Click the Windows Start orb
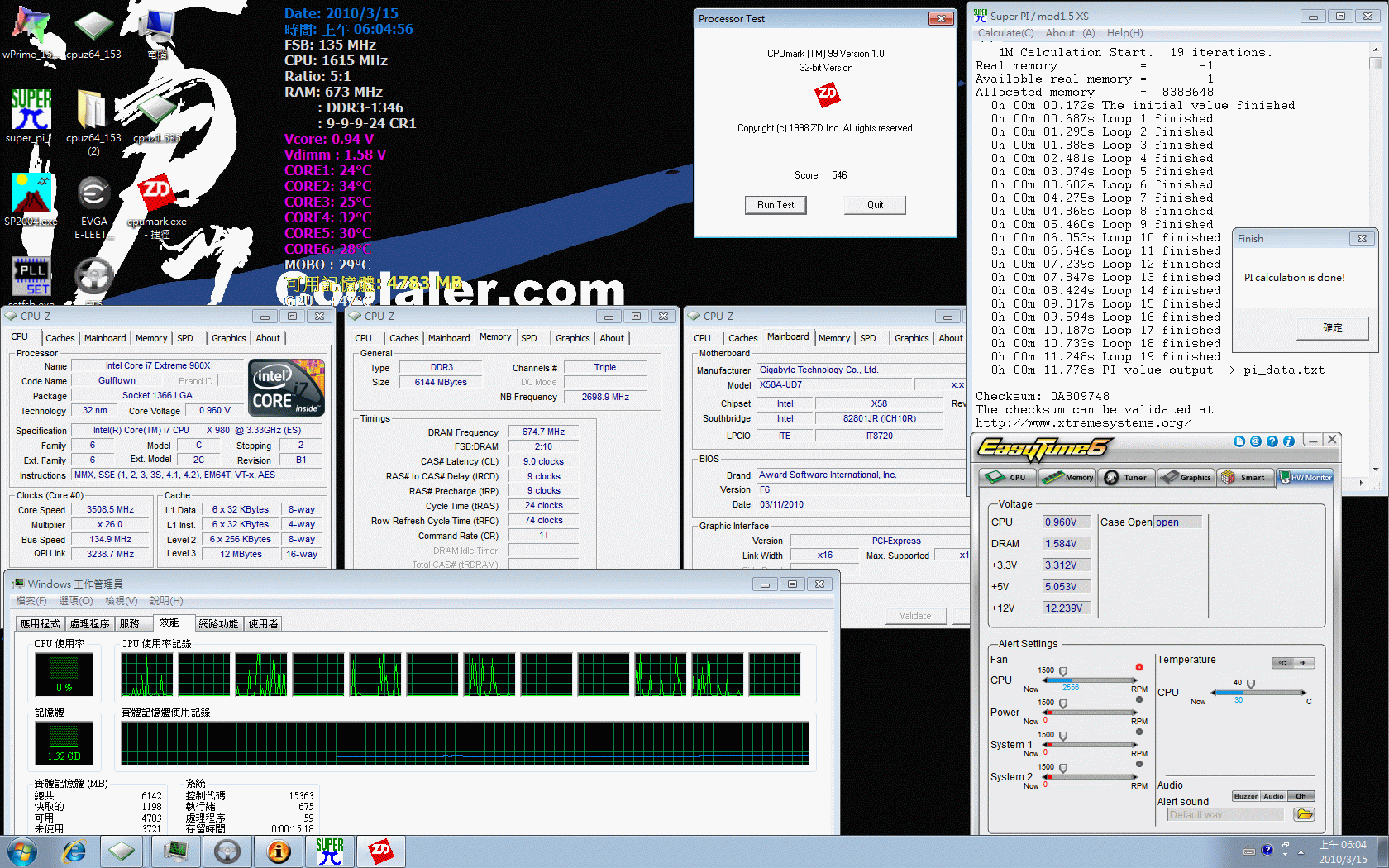Image resolution: width=1389 pixels, height=868 pixels. 21,851
